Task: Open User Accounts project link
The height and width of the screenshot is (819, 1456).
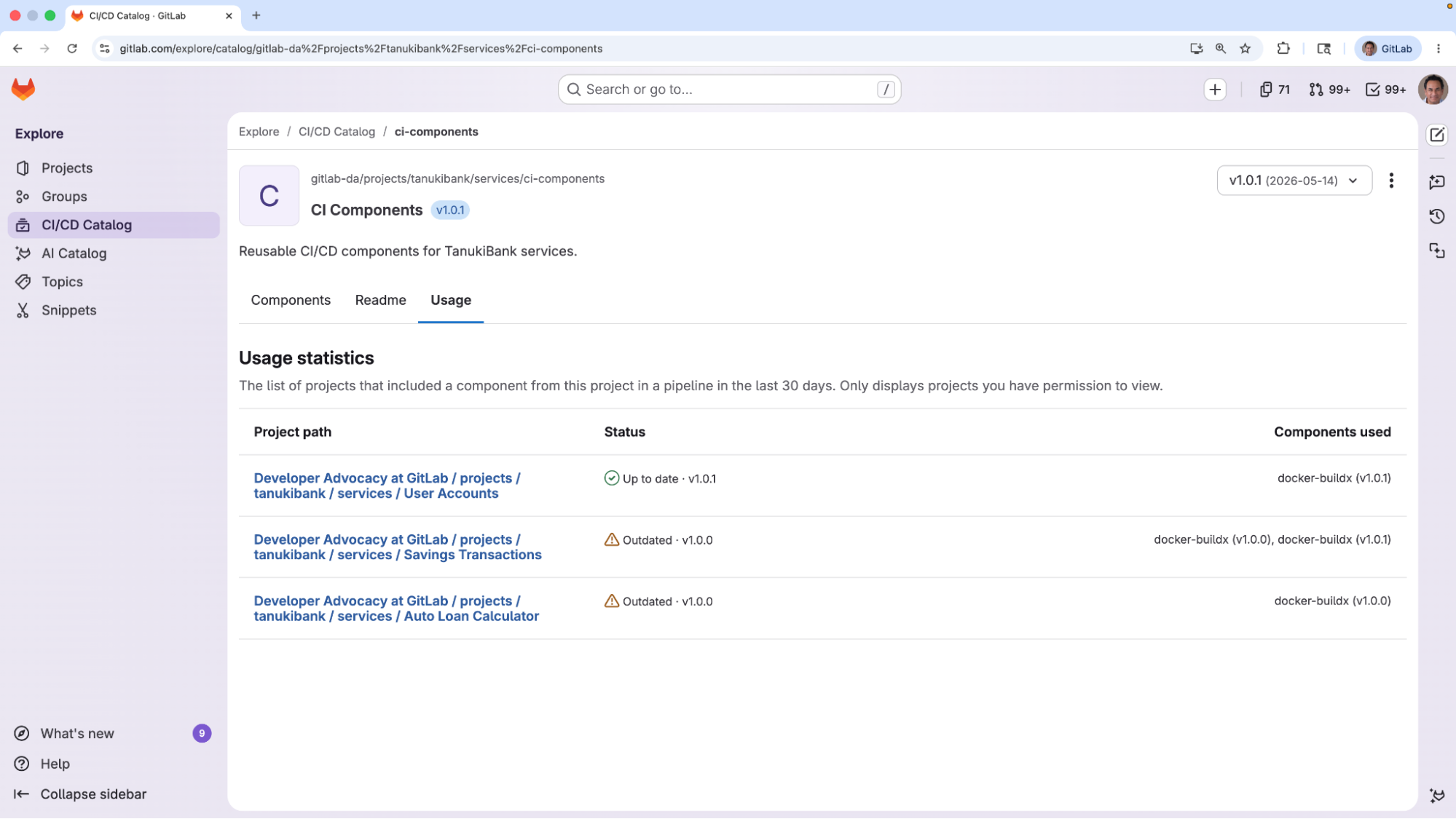Action: (387, 486)
